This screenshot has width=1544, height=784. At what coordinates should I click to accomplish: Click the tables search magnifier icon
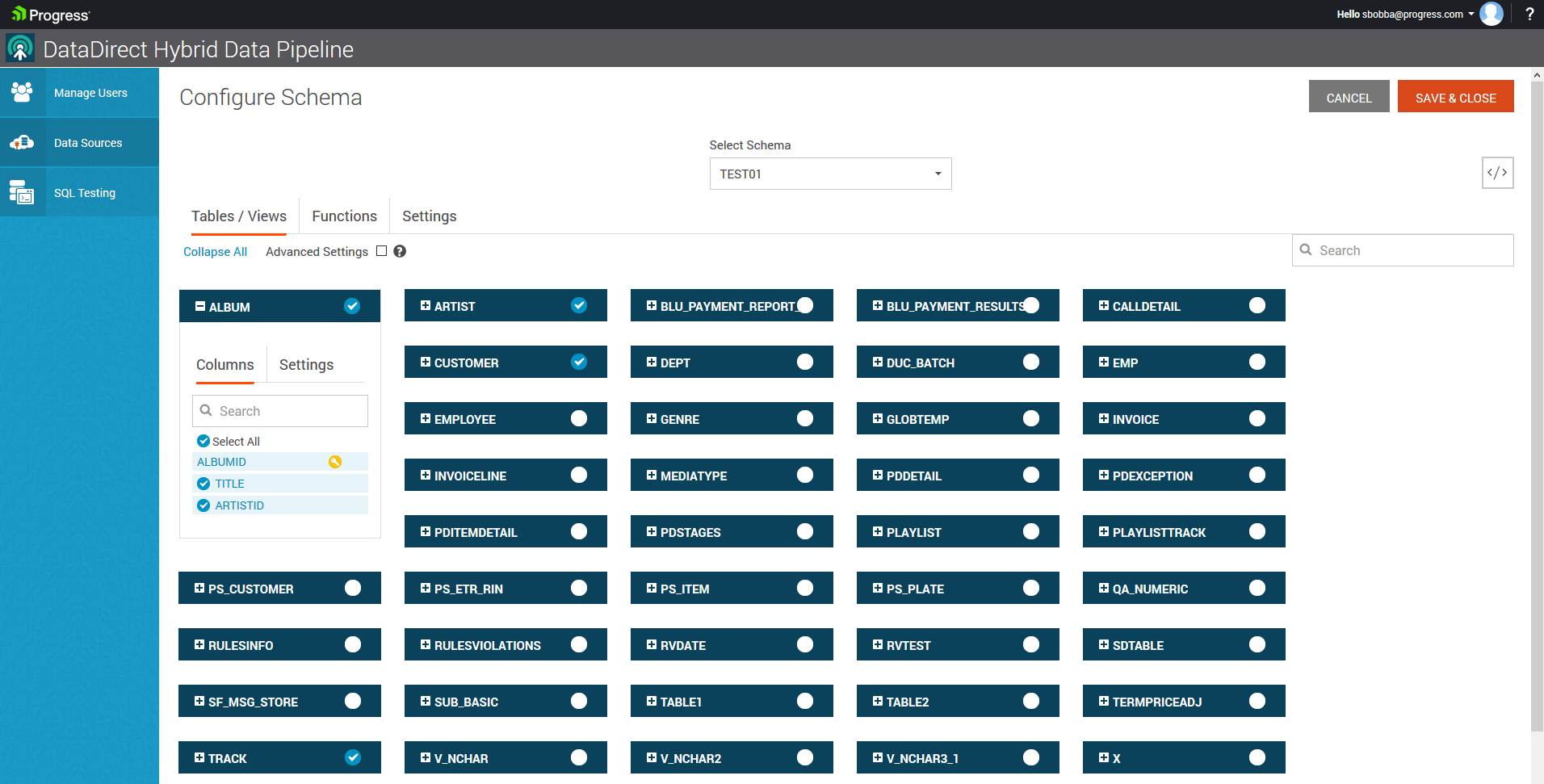[1306, 250]
